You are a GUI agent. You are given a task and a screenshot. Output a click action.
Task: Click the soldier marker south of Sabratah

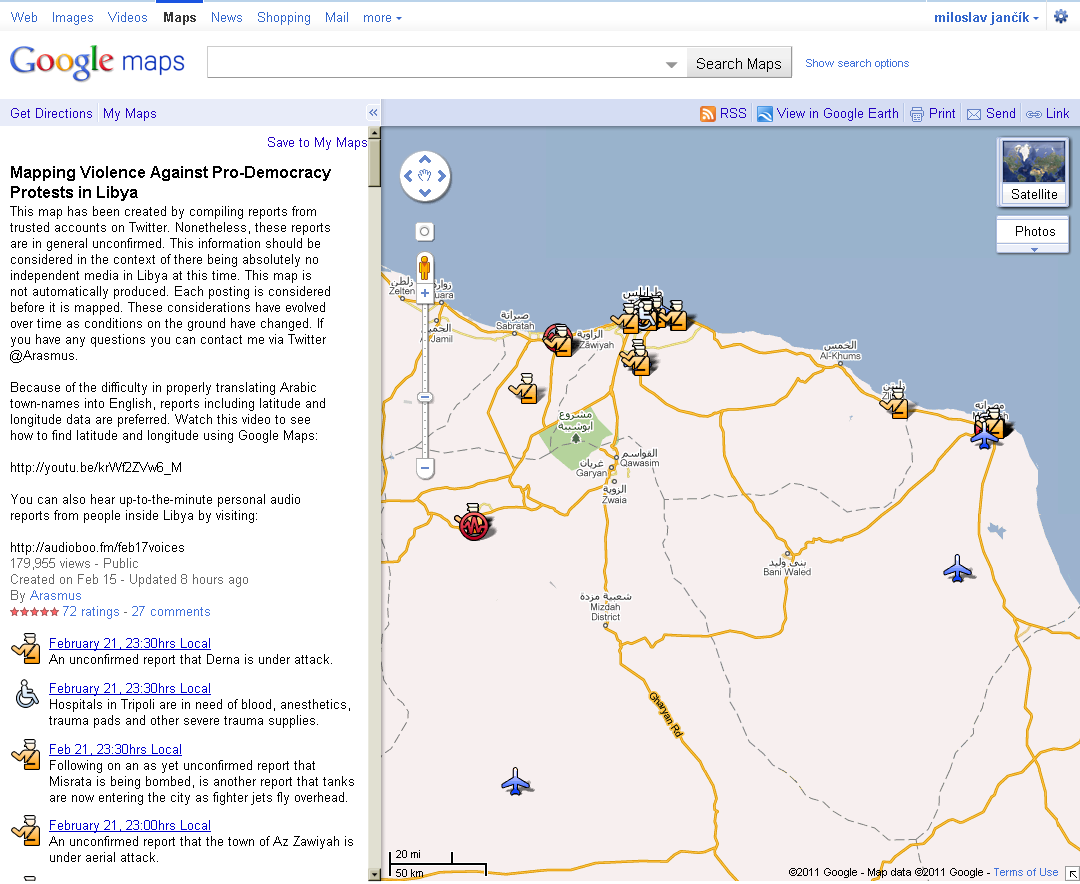[x=526, y=389]
